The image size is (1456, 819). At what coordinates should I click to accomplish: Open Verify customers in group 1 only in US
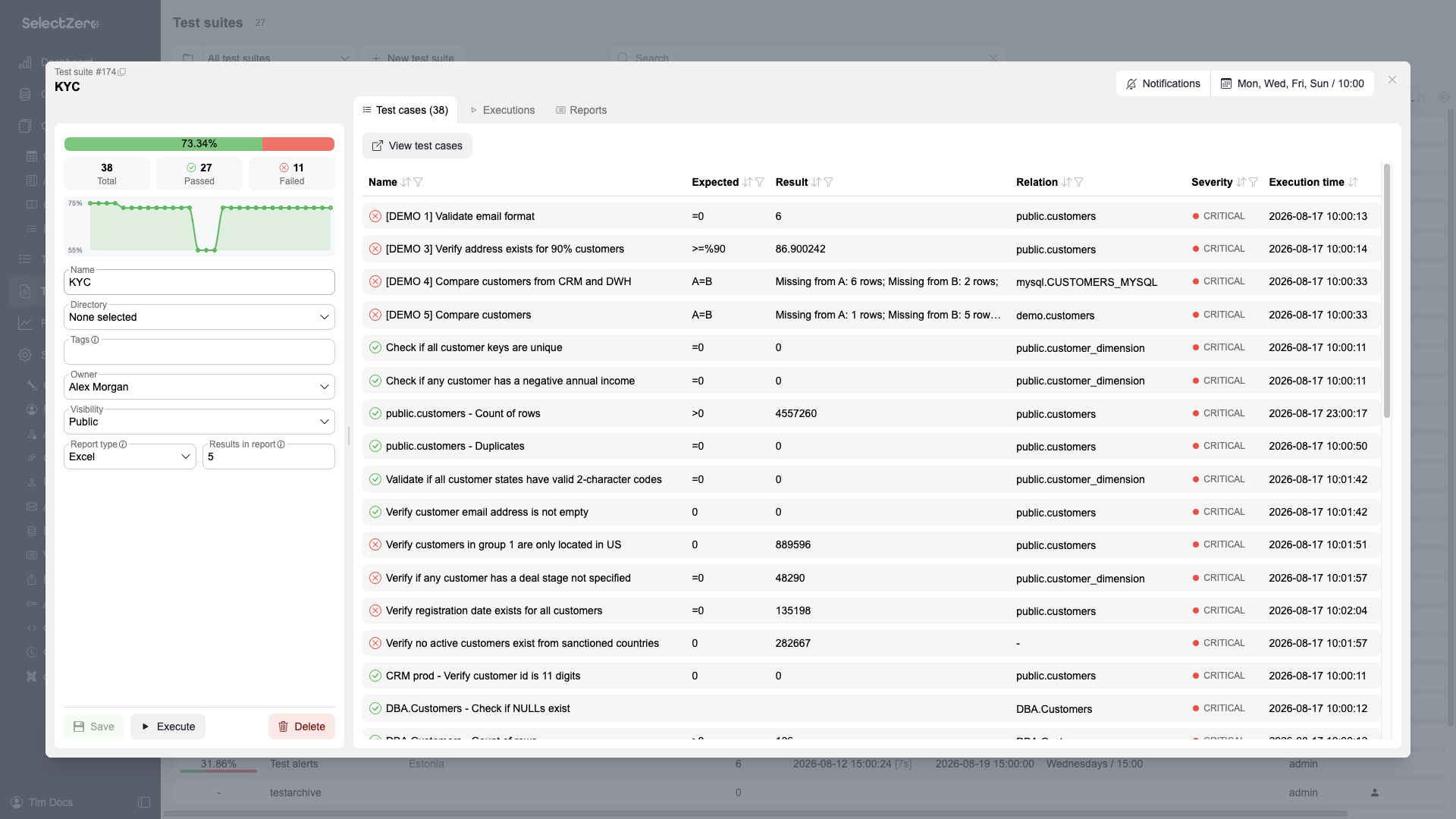tap(871, 544)
